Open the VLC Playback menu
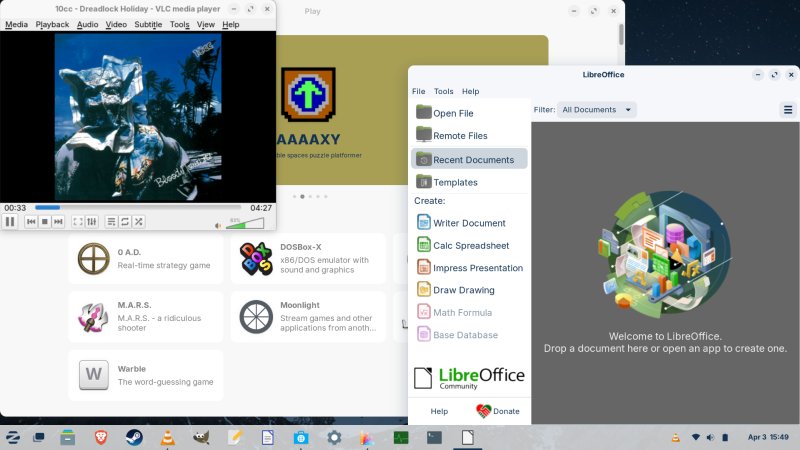This screenshot has width=800, height=450. (52, 24)
